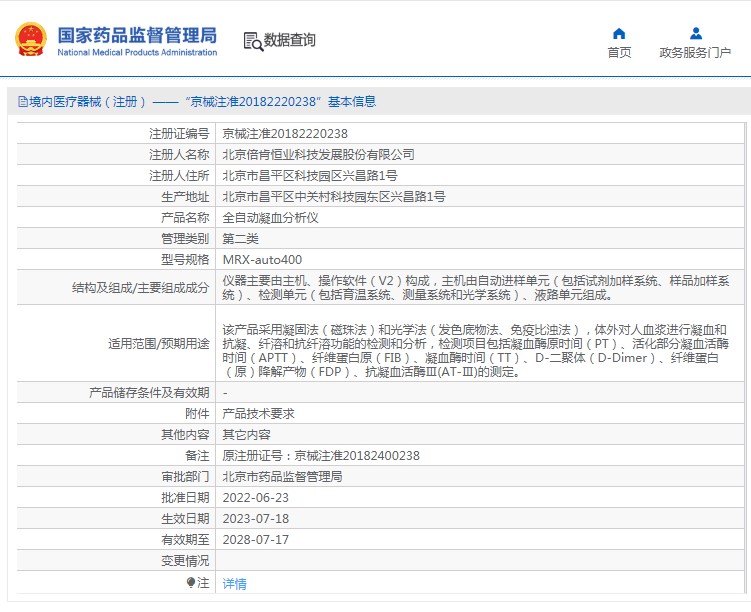Viewport: 751px width, 612px height.
Task: Click the 审批部门 row label
Action: click(x=185, y=477)
